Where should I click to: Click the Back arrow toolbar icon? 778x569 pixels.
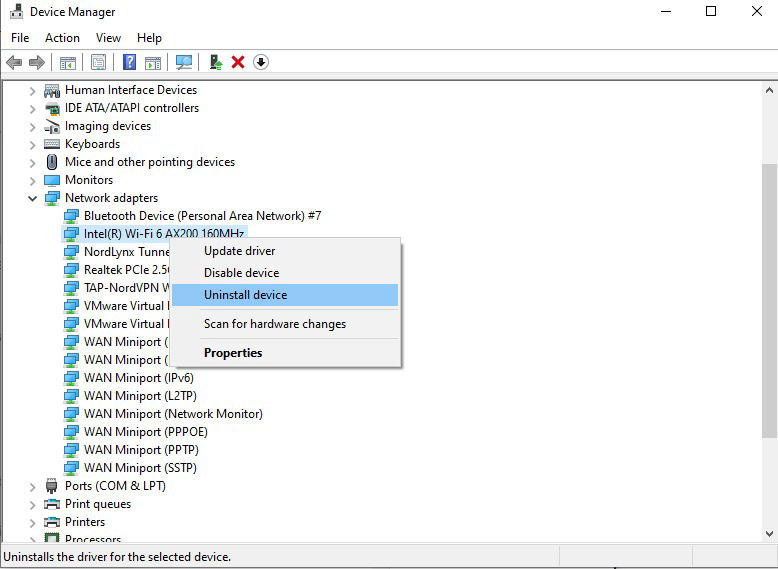click(x=14, y=63)
